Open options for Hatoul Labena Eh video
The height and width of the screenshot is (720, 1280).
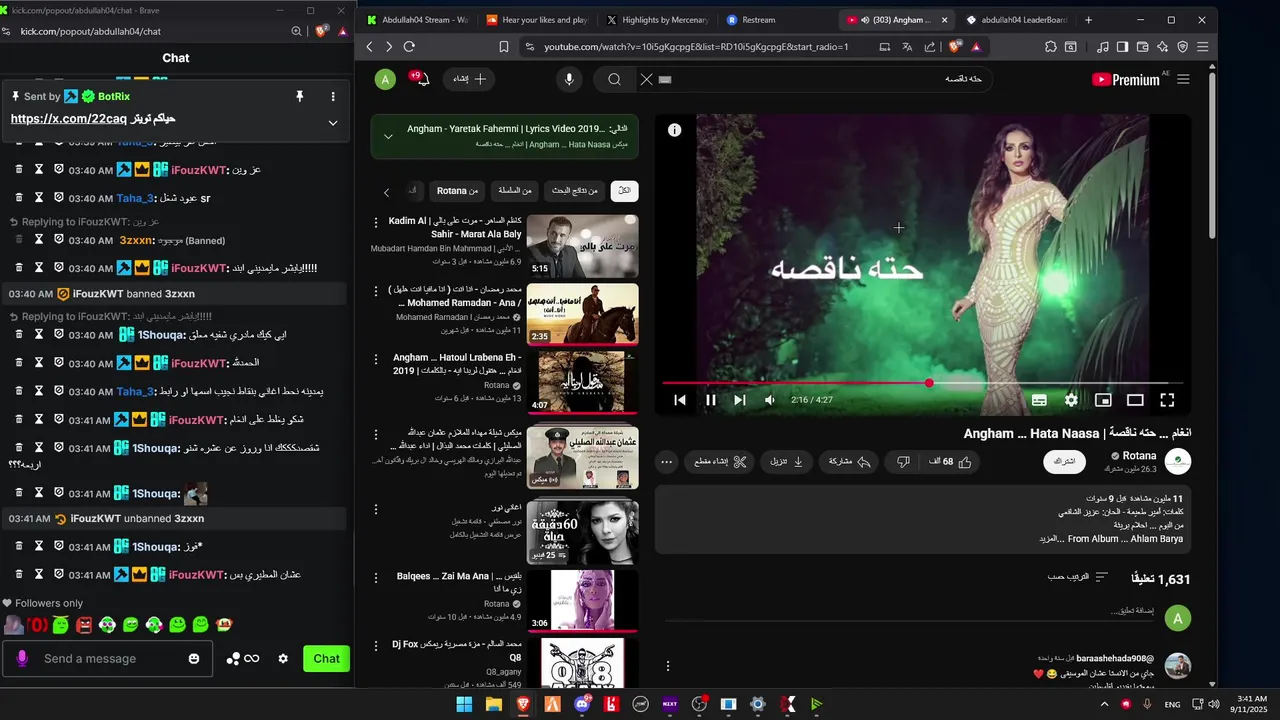pos(376,359)
